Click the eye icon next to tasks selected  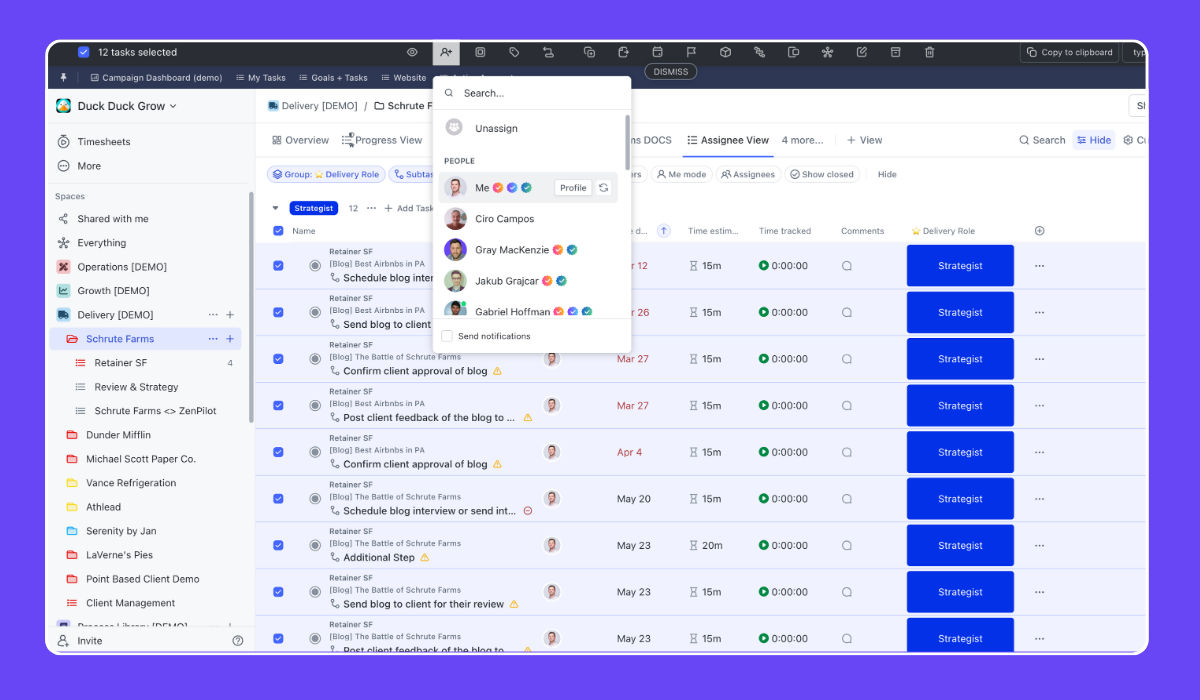tap(411, 52)
